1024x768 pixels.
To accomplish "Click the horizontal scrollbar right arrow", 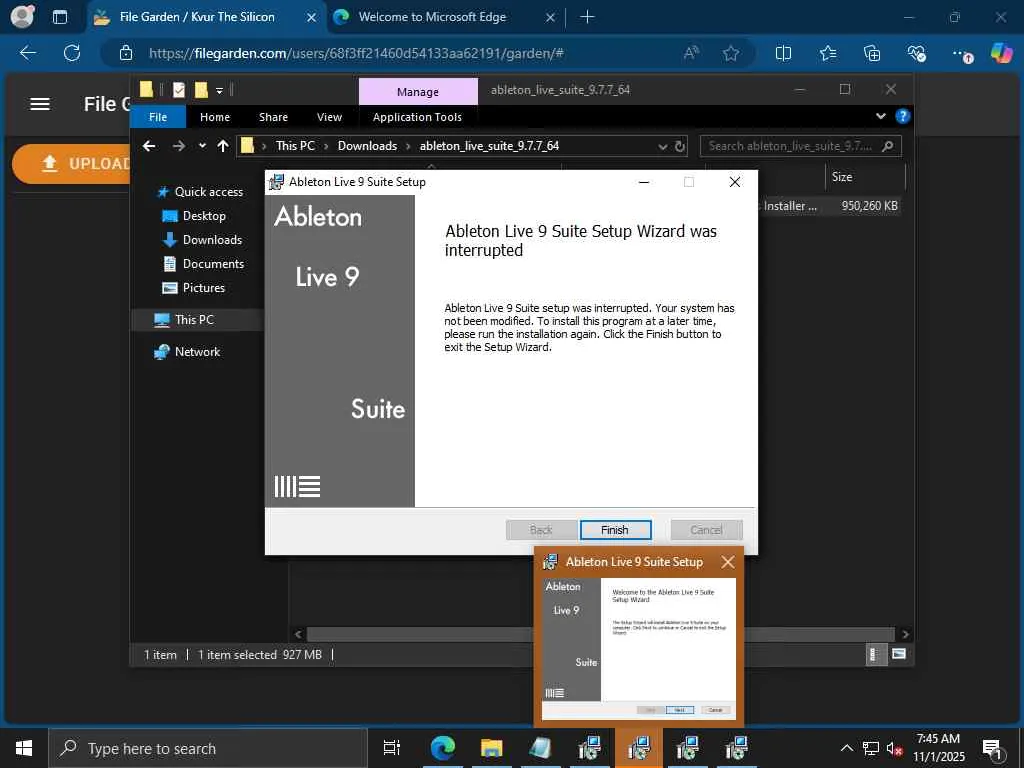I will tap(905, 634).
